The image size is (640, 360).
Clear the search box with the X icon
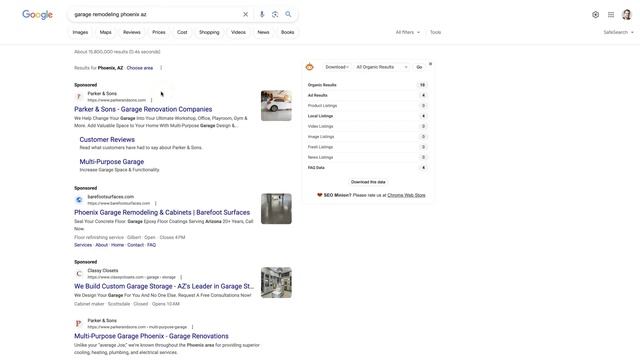tap(245, 14)
